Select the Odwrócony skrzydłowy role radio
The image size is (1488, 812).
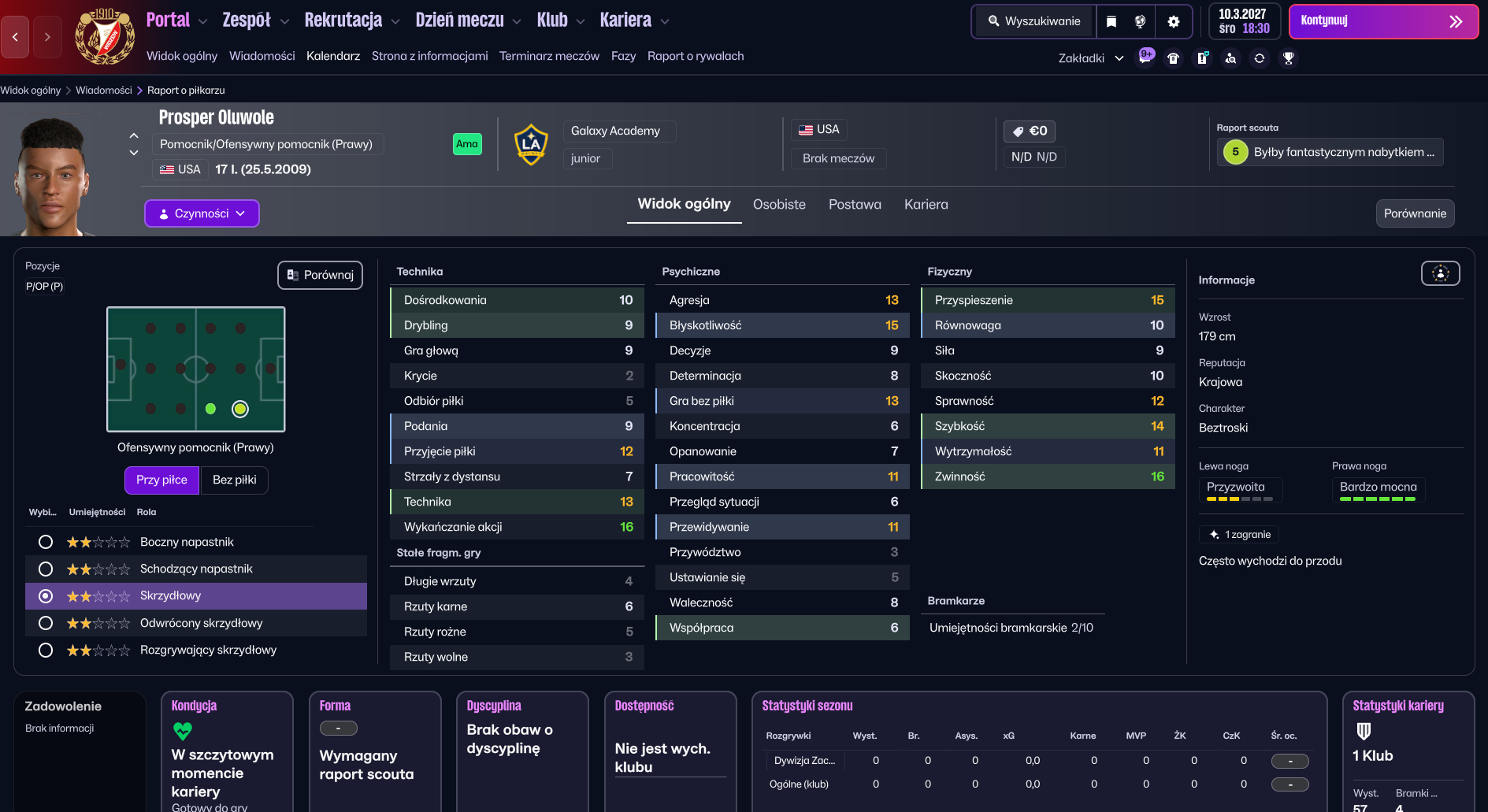(x=46, y=623)
